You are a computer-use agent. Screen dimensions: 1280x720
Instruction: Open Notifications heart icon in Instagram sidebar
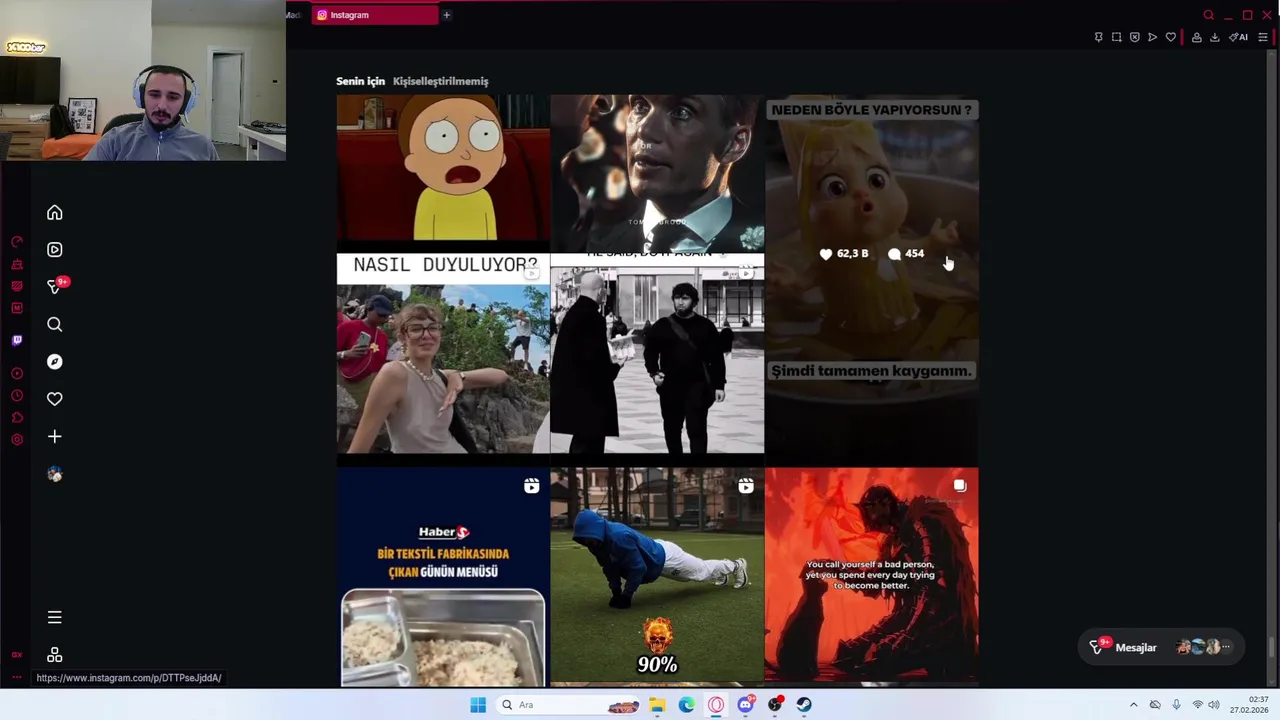point(55,399)
